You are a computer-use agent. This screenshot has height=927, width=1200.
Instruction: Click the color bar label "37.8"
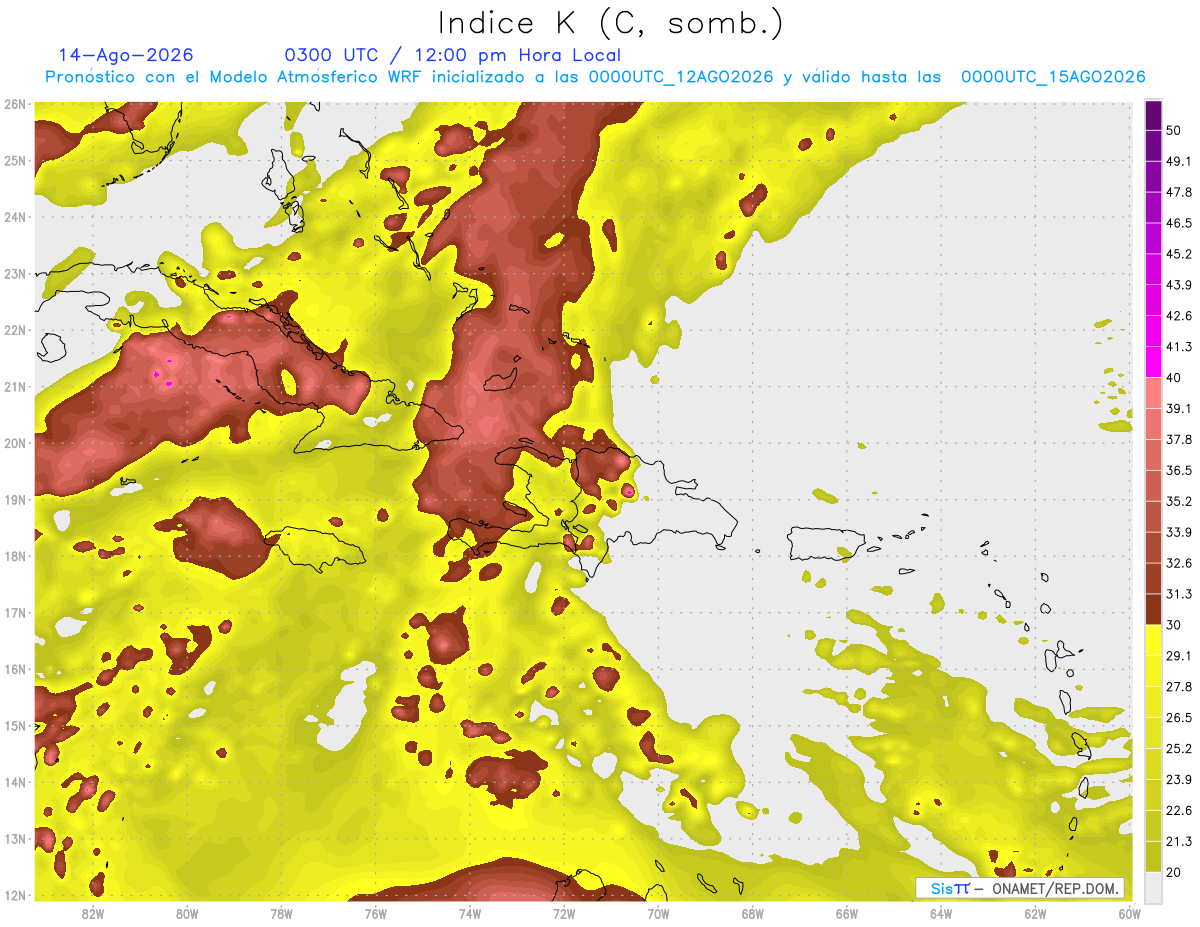click(1178, 439)
